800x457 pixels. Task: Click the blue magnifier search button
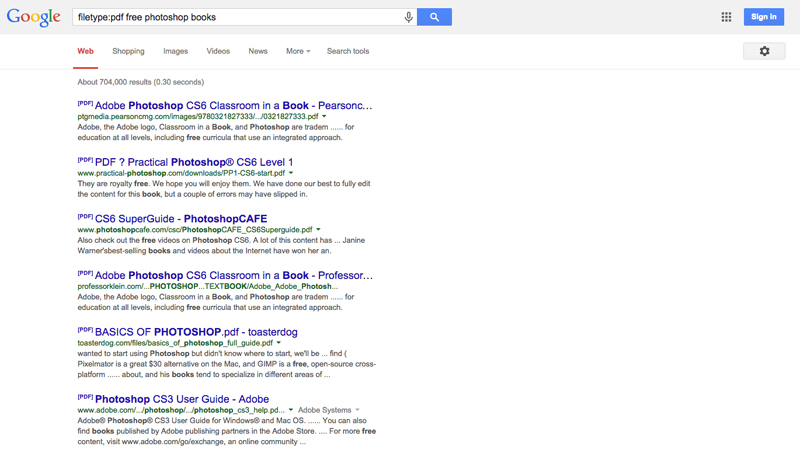click(x=434, y=17)
